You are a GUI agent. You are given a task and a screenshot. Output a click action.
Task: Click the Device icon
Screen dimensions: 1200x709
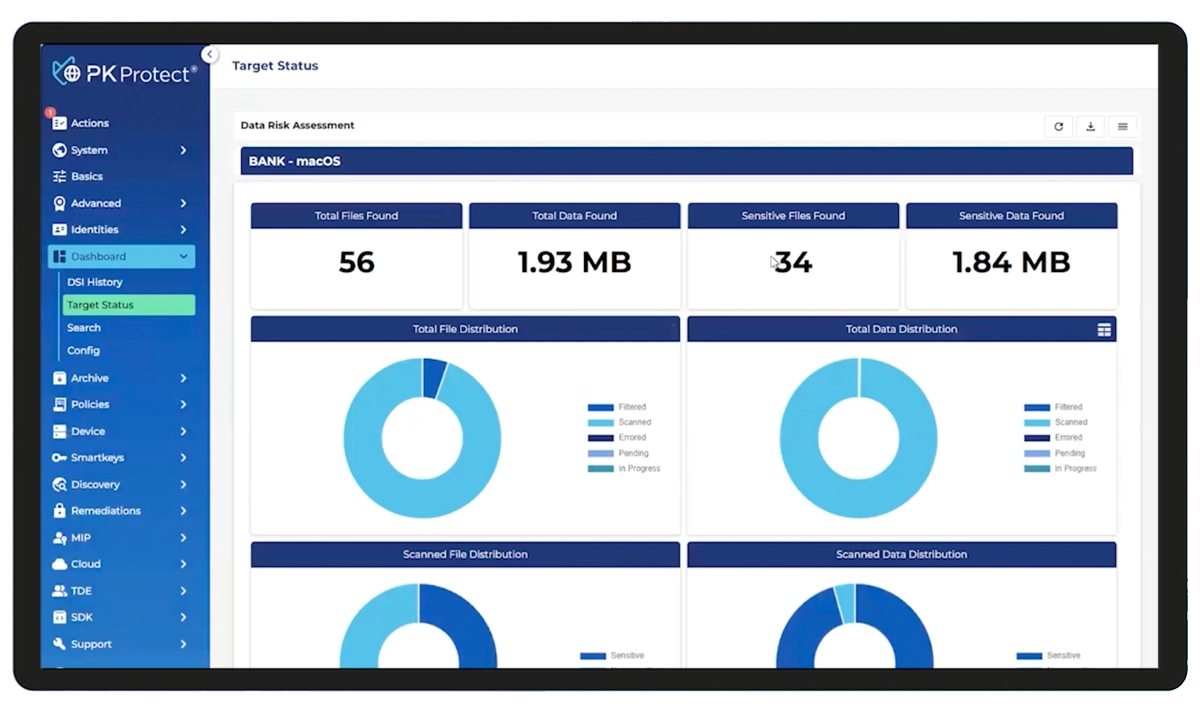pos(59,431)
